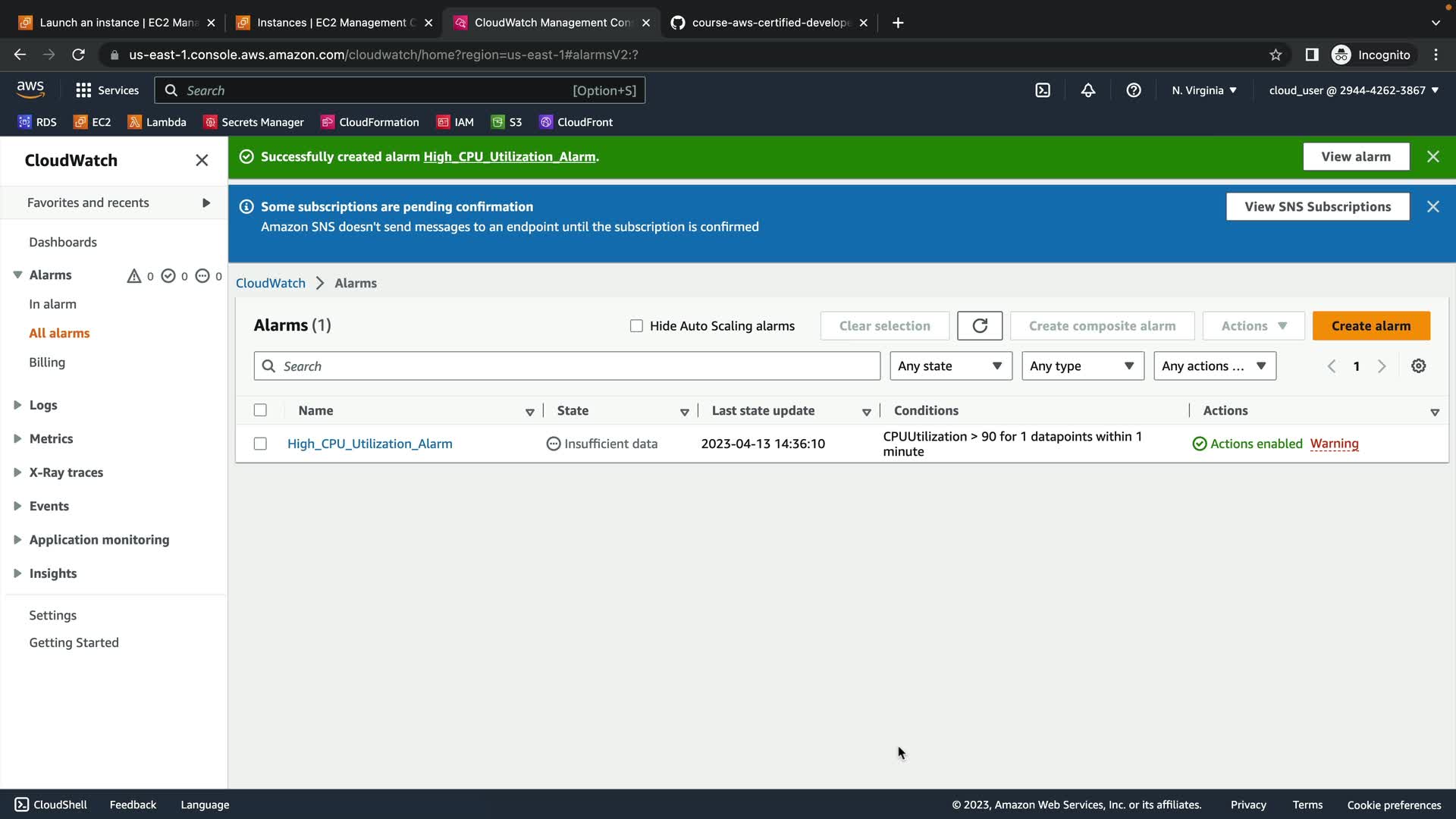Click the alarms search field
The height and width of the screenshot is (819, 1456).
point(576,366)
